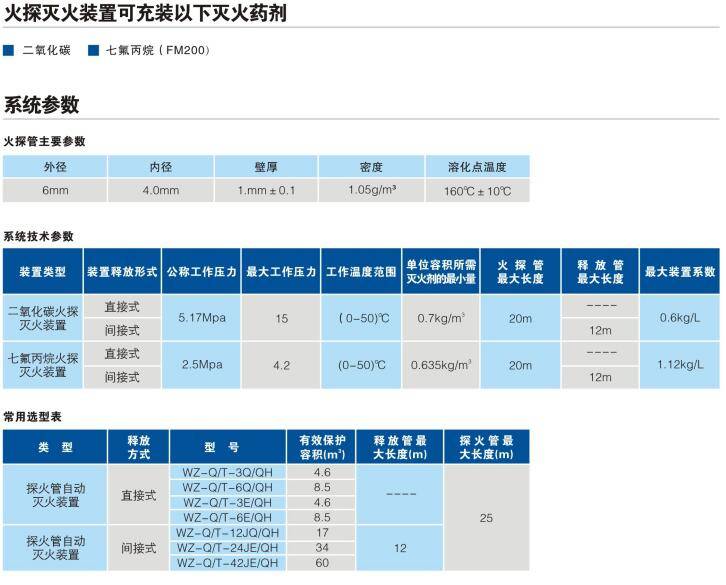Click the 探火管最大长度(m) column header
This screenshot has height=585, width=726.
pyautogui.click(x=486, y=447)
